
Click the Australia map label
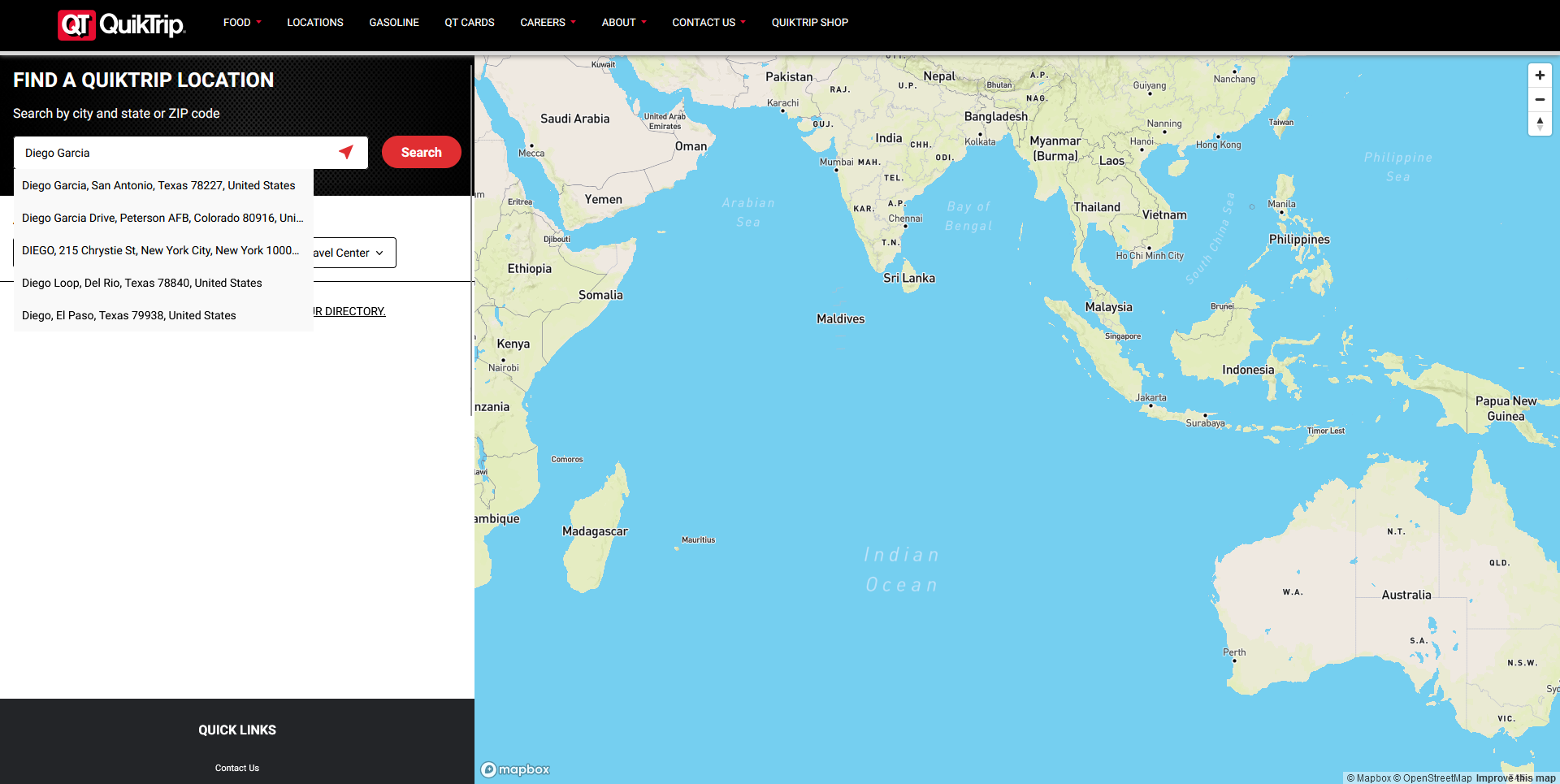(1406, 595)
